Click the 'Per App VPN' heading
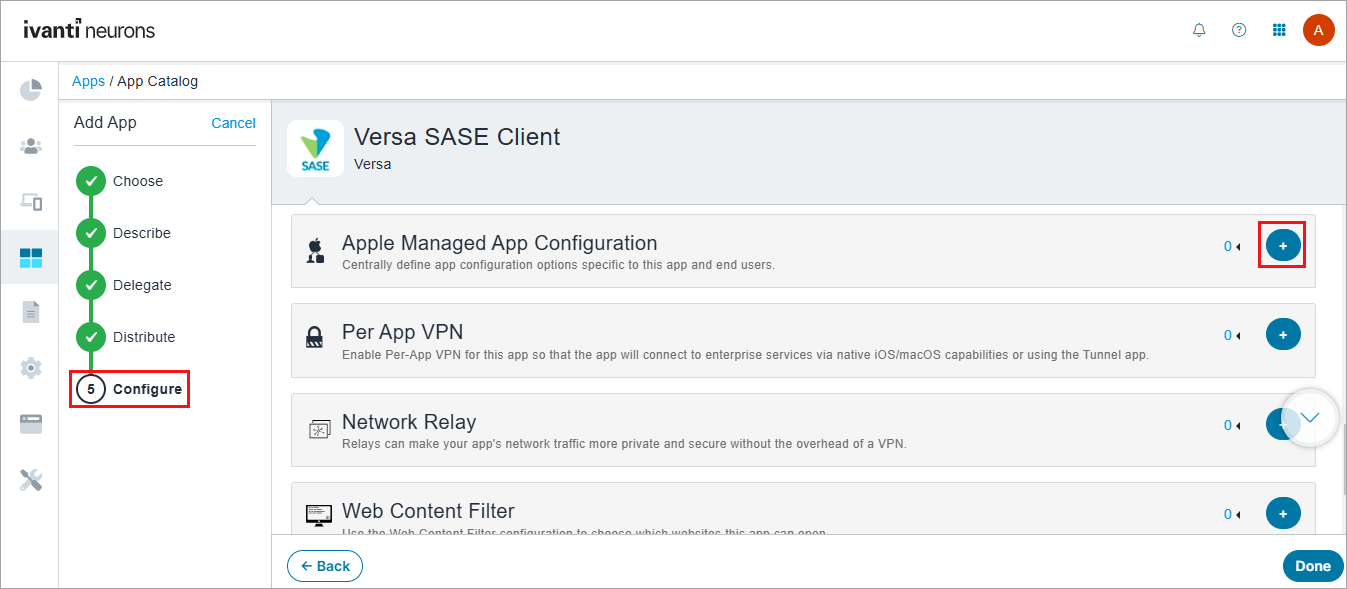Screen dimensions: 1347x589 402,332
